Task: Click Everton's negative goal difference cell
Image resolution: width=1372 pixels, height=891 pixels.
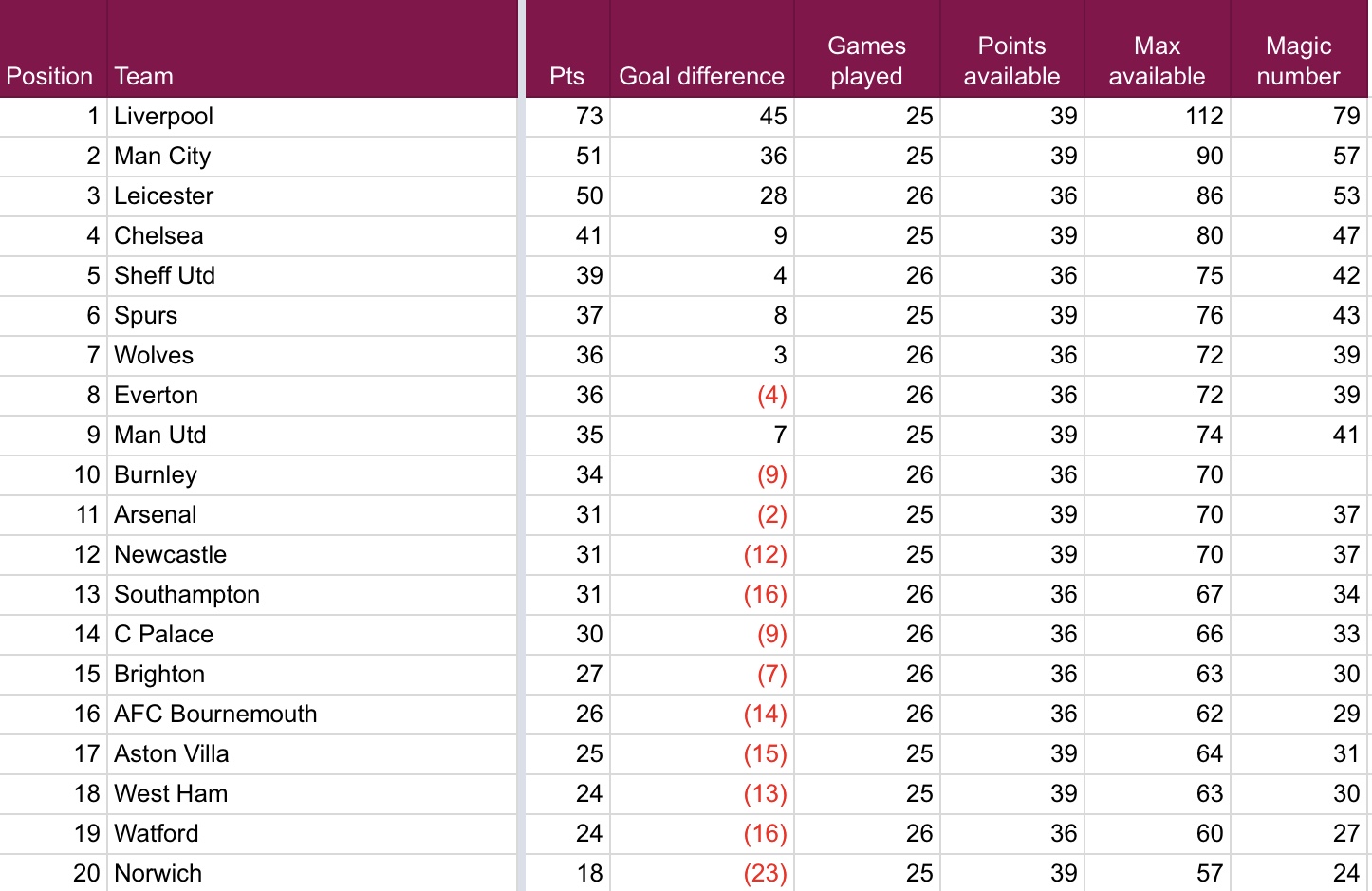Action: 701,396
